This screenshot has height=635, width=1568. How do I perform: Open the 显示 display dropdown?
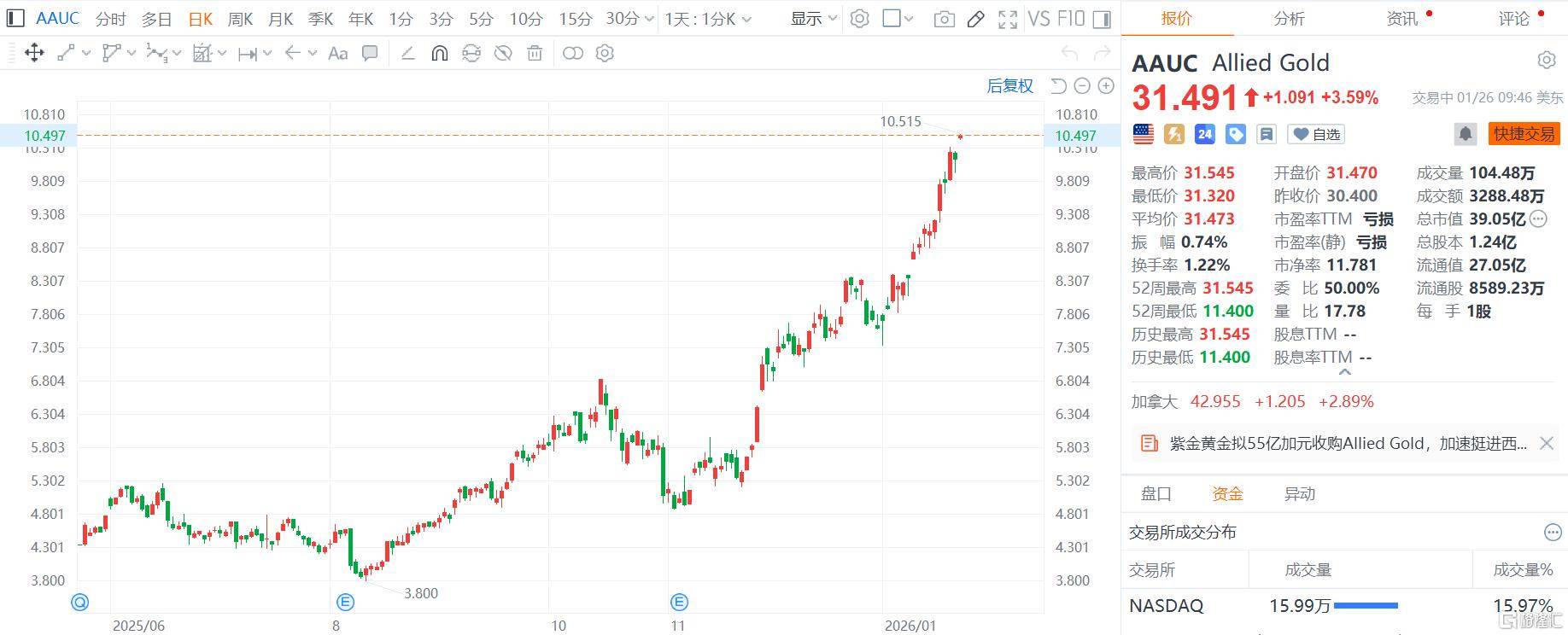[813, 19]
